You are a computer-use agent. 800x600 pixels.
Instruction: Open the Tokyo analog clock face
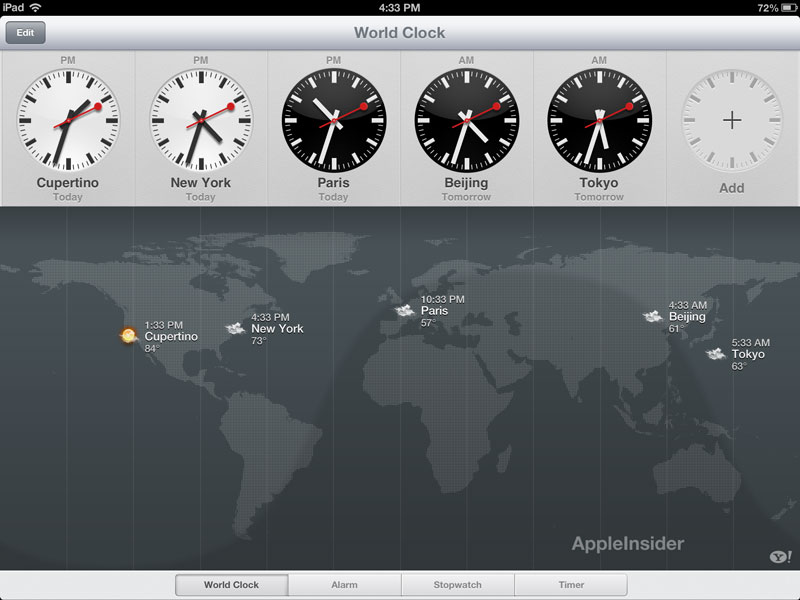(599, 120)
